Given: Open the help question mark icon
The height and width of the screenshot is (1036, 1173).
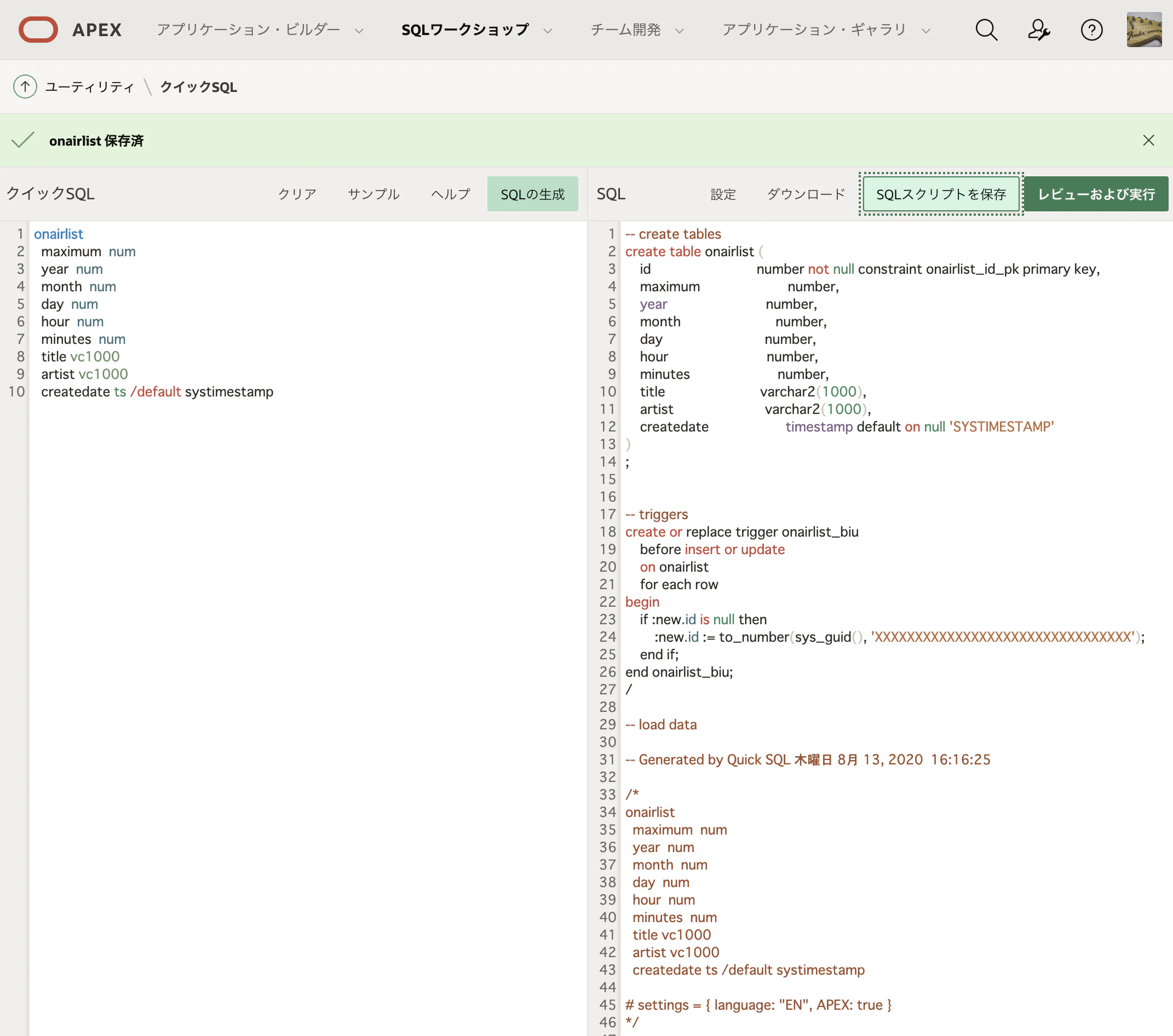Looking at the screenshot, I should 1091,30.
